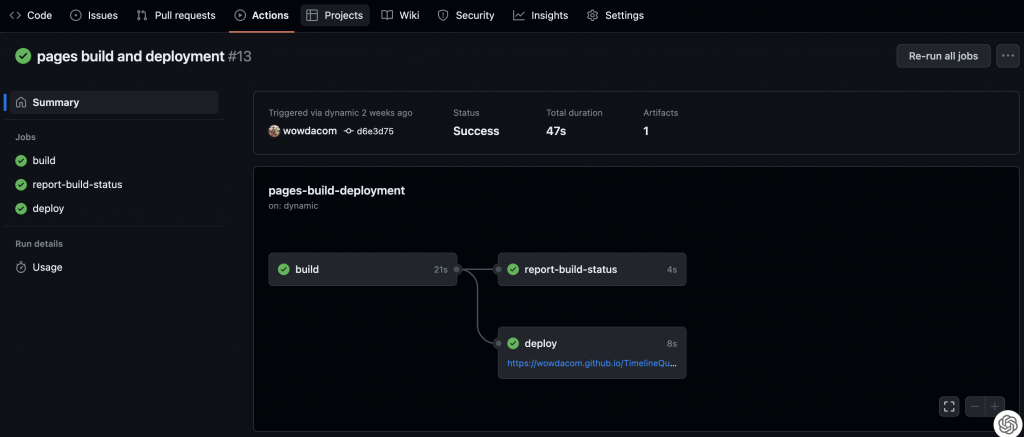
Task: Click the wowdacom user avatar
Action: pyautogui.click(x=274, y=131)
